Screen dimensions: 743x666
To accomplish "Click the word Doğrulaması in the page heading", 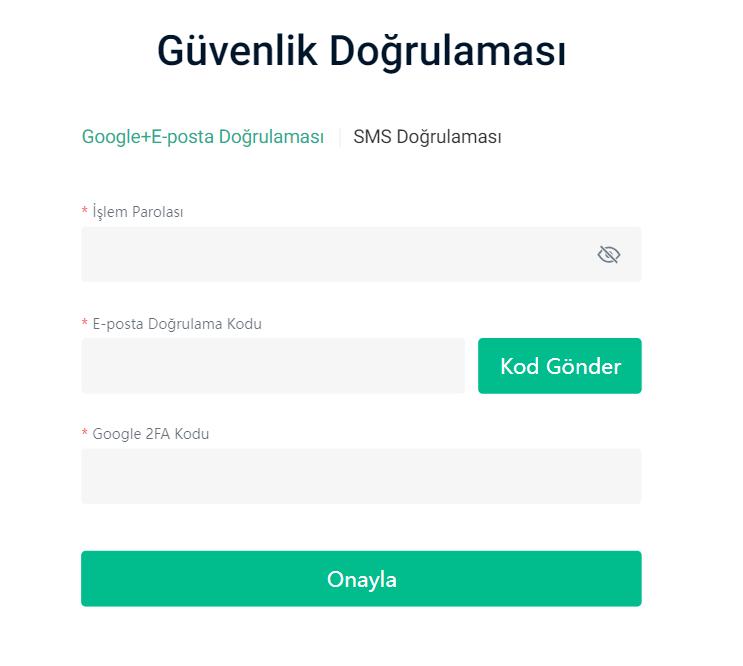I will (447, 52).
